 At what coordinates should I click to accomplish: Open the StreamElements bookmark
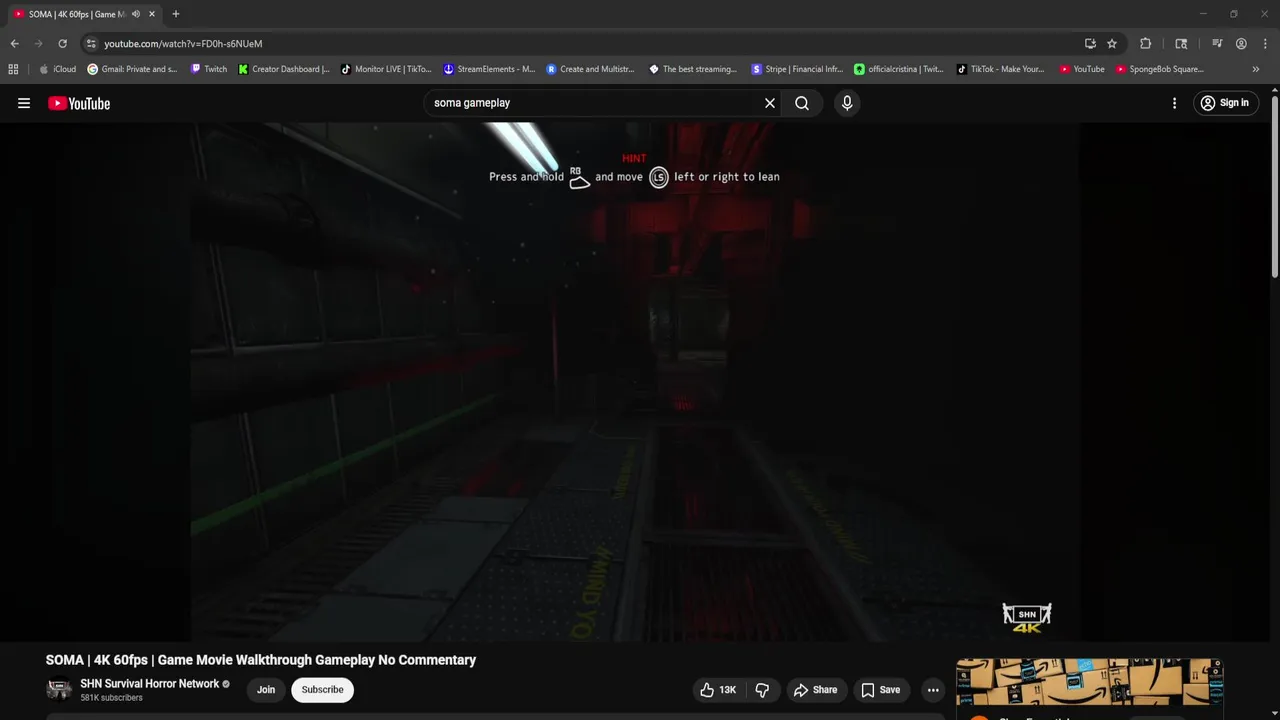pos(489,69)
